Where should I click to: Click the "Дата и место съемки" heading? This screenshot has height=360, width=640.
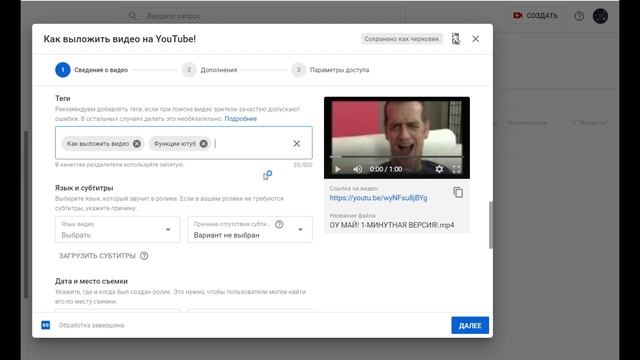pos(91,281)
